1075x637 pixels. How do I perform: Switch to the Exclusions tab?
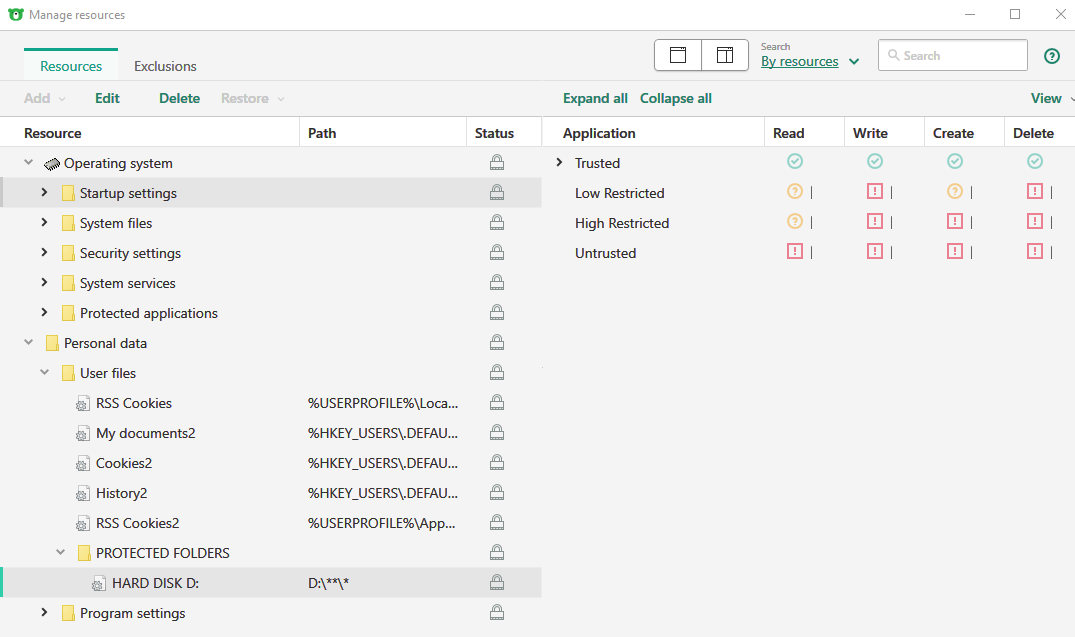165,66
